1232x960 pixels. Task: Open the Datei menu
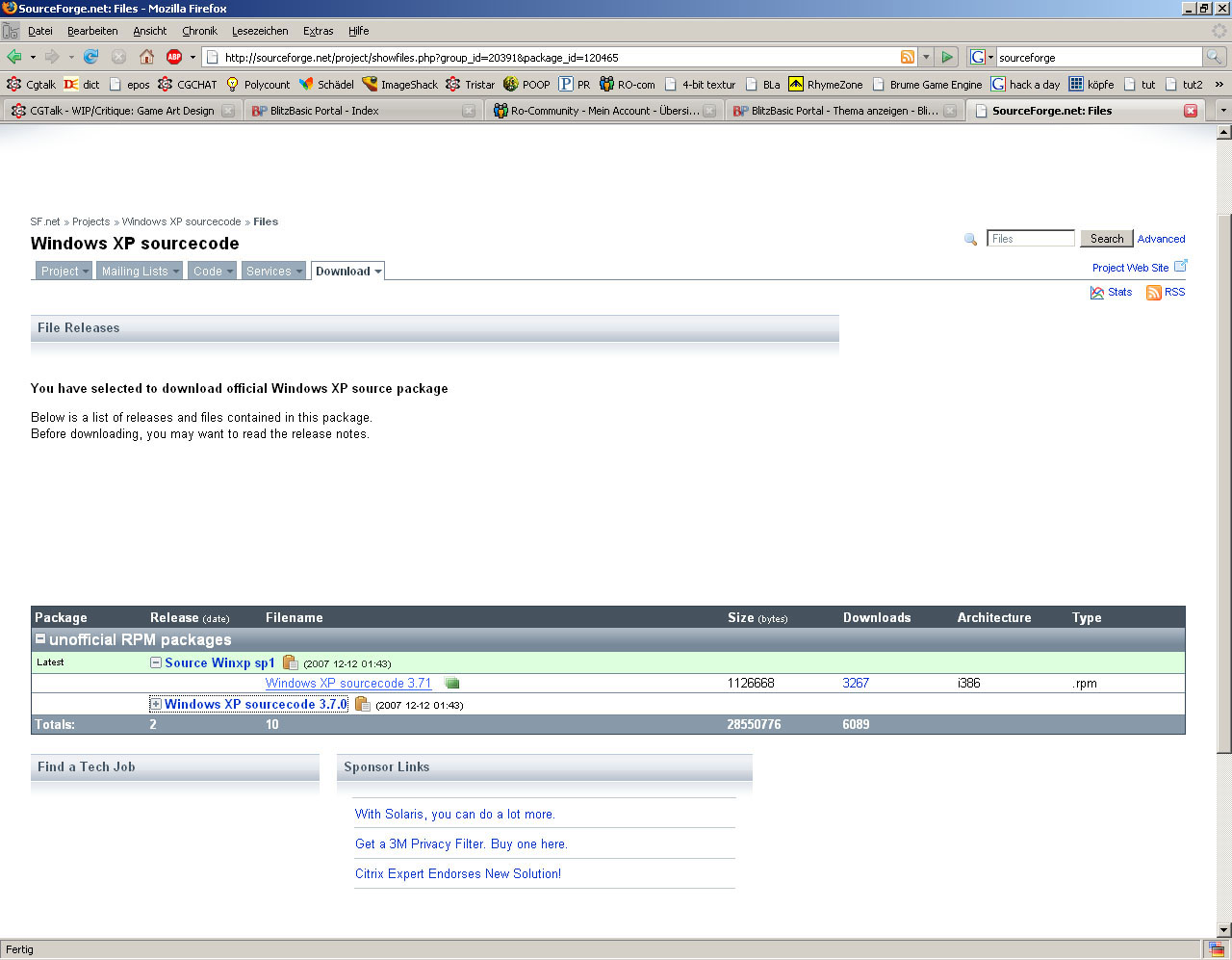tap(40, 31)
